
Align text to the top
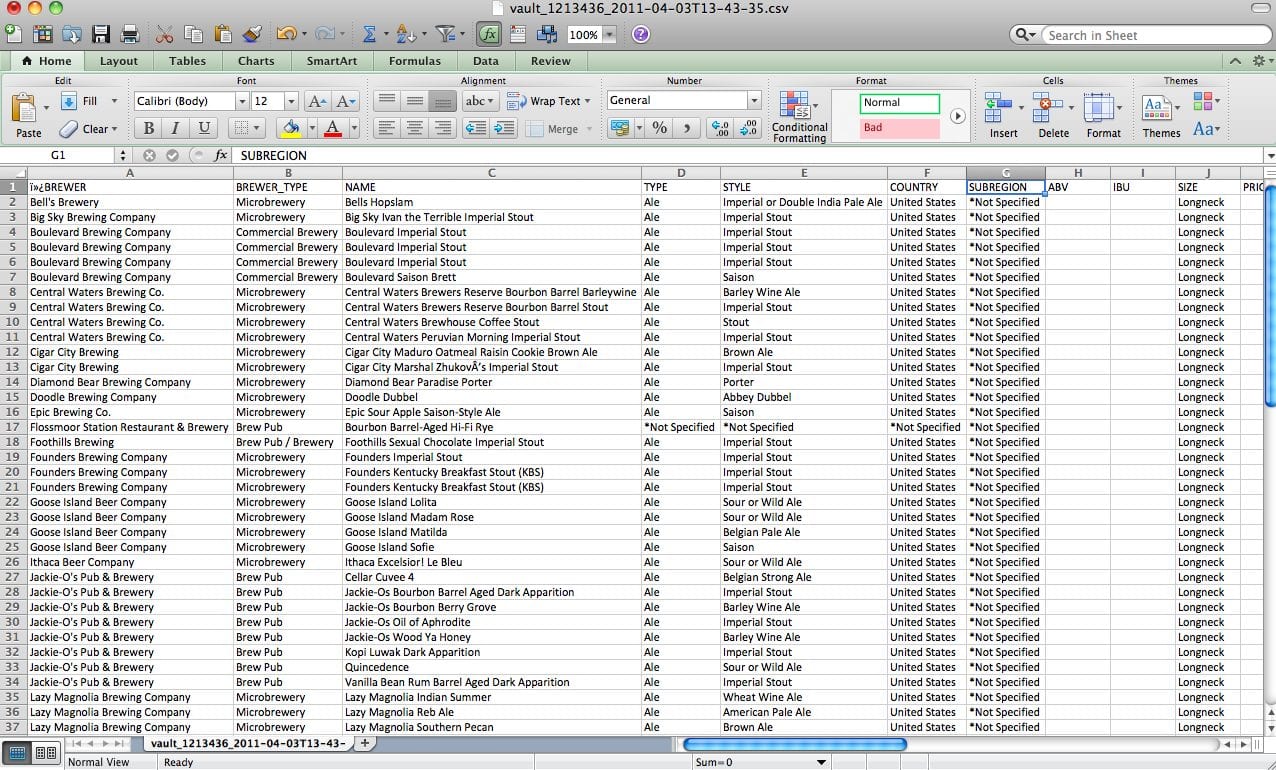(386, 101)
